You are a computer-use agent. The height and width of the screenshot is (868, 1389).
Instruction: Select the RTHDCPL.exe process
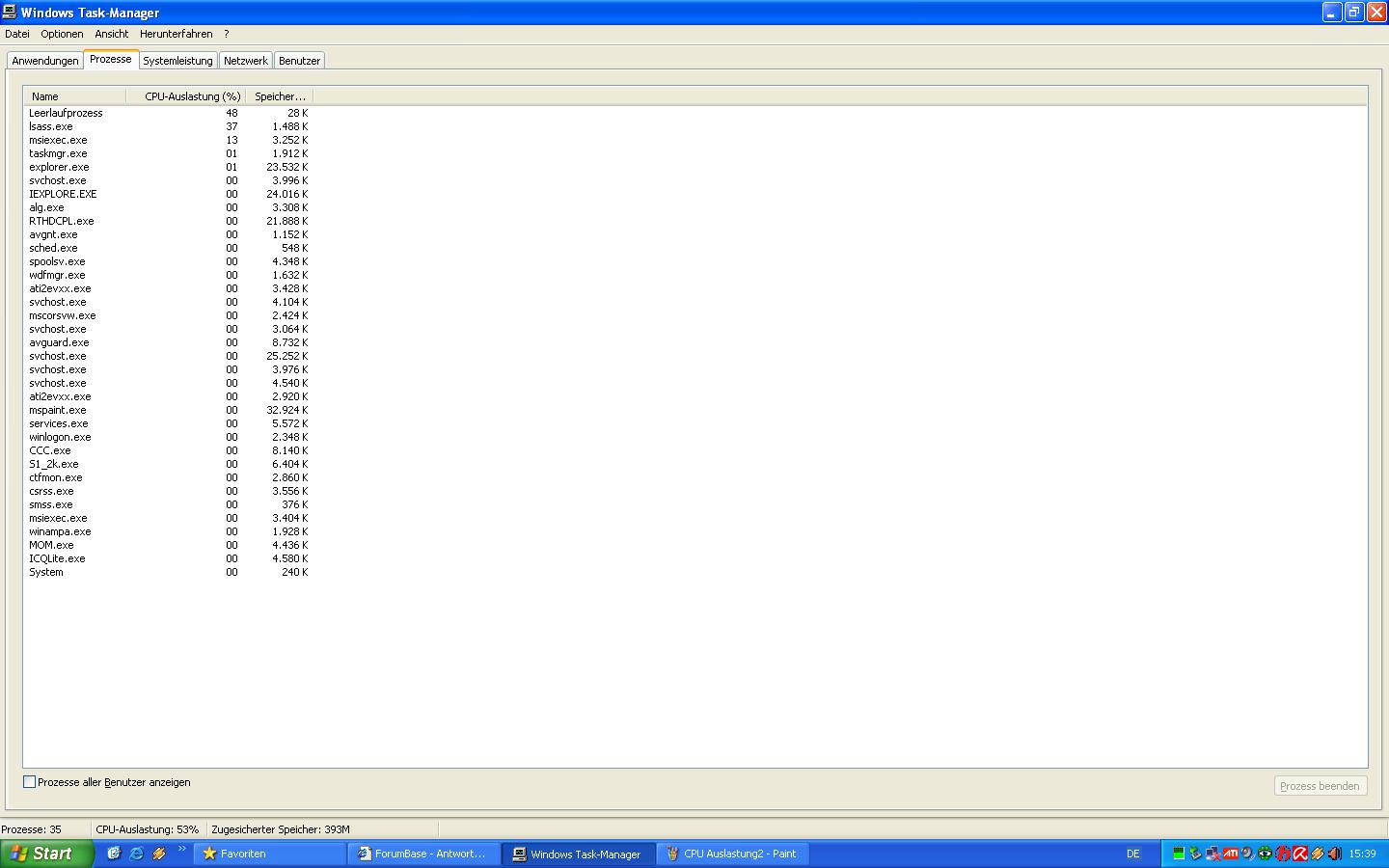pos(169,221)
